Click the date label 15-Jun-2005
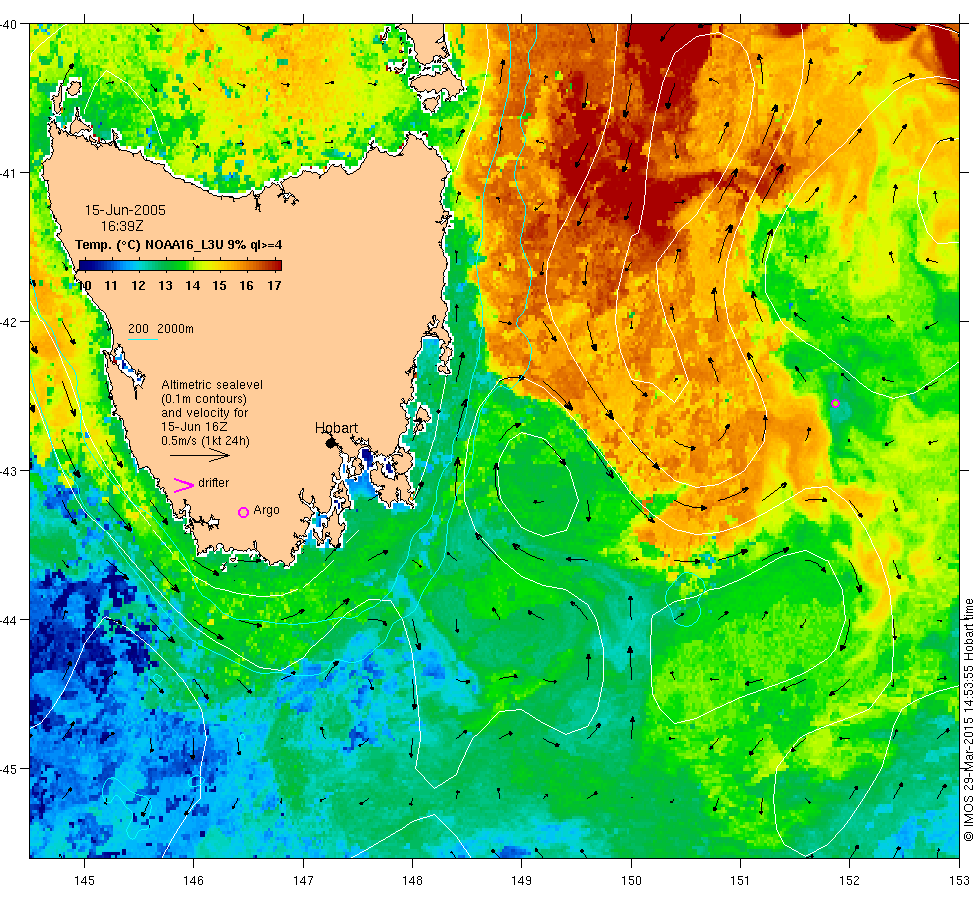980x900 pixels. click(x=125, y=210)
